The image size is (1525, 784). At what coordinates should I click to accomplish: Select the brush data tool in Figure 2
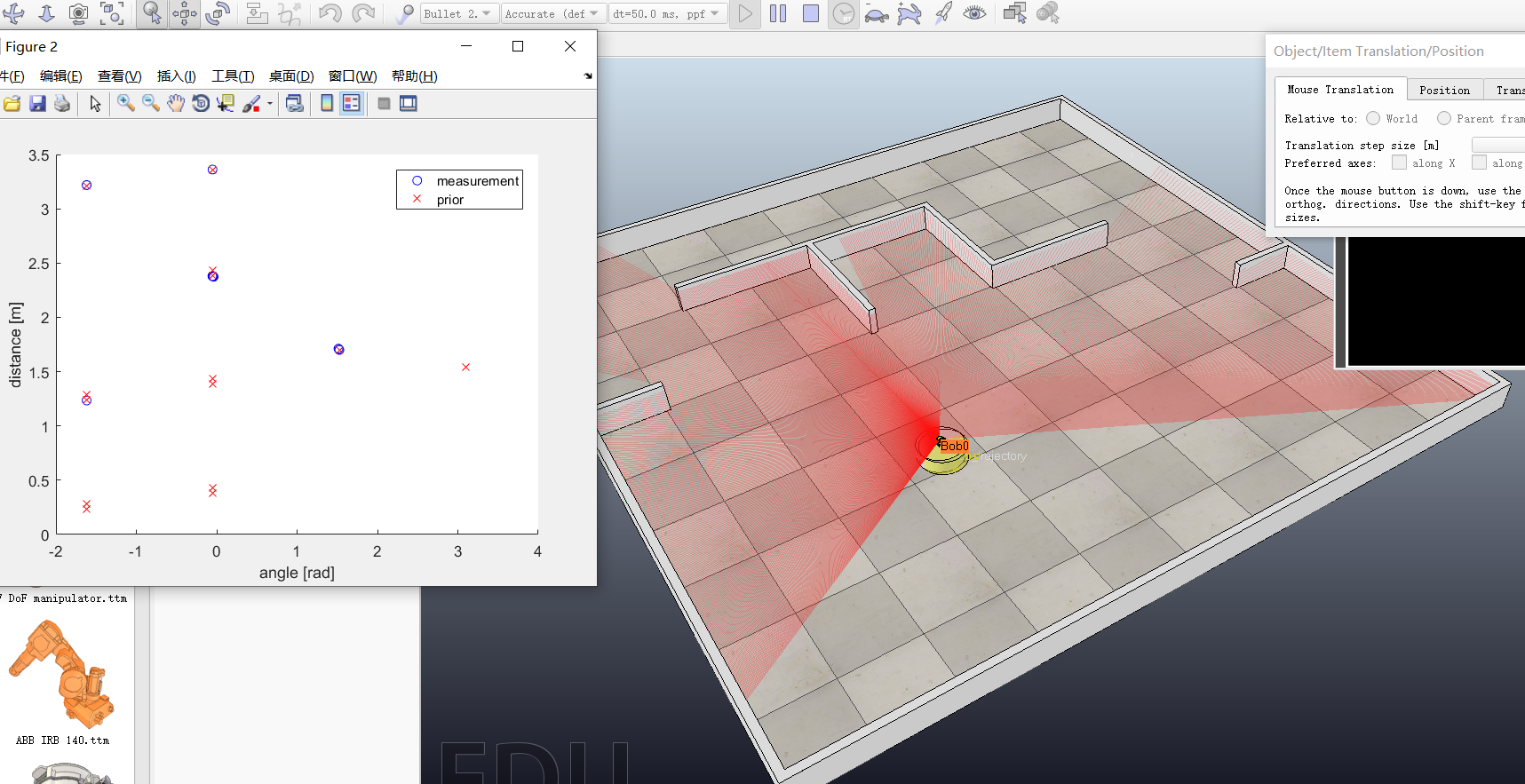pos(251,104)
